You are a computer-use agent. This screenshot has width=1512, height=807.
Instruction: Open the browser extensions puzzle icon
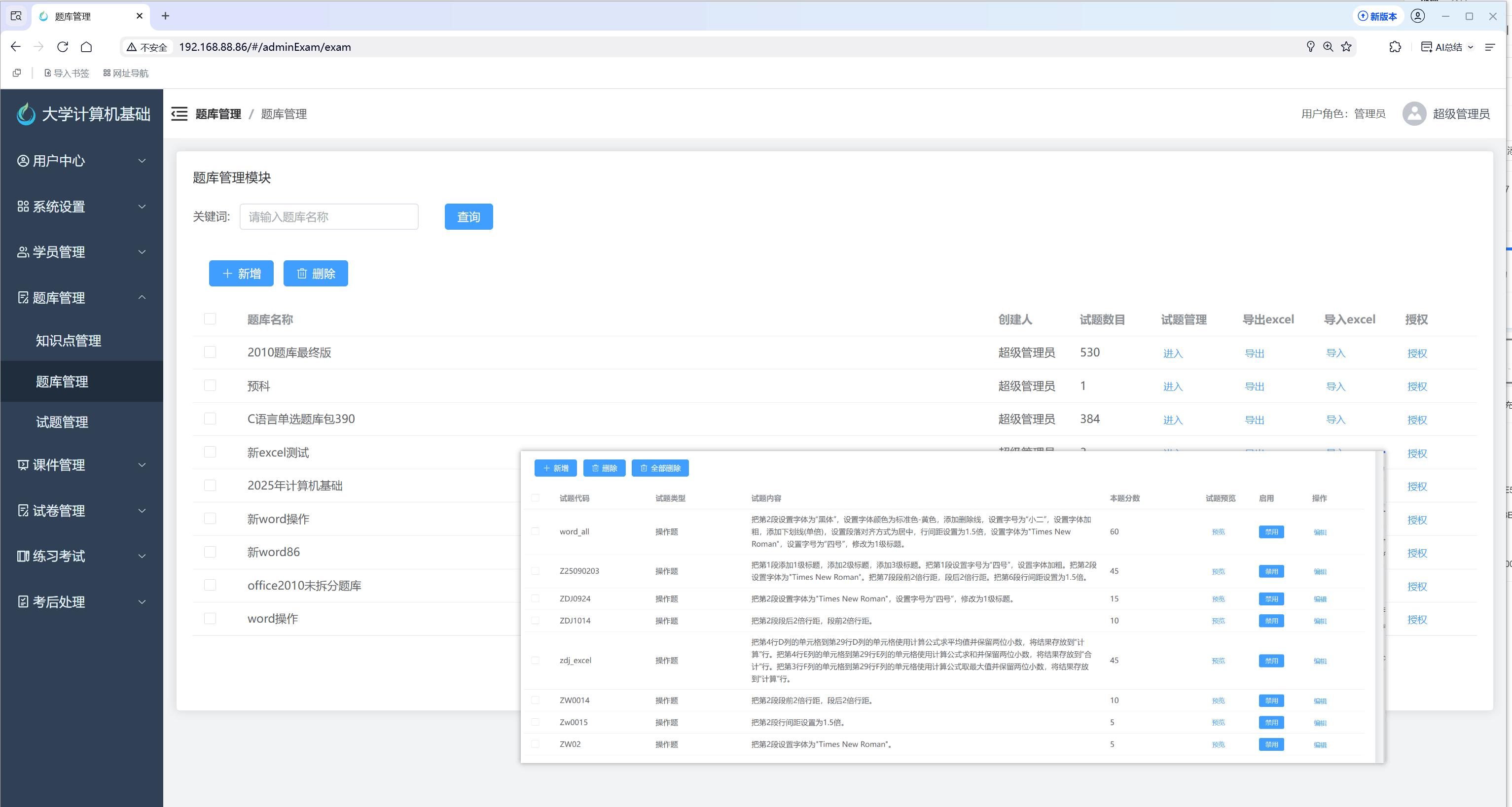[1395, 47]
